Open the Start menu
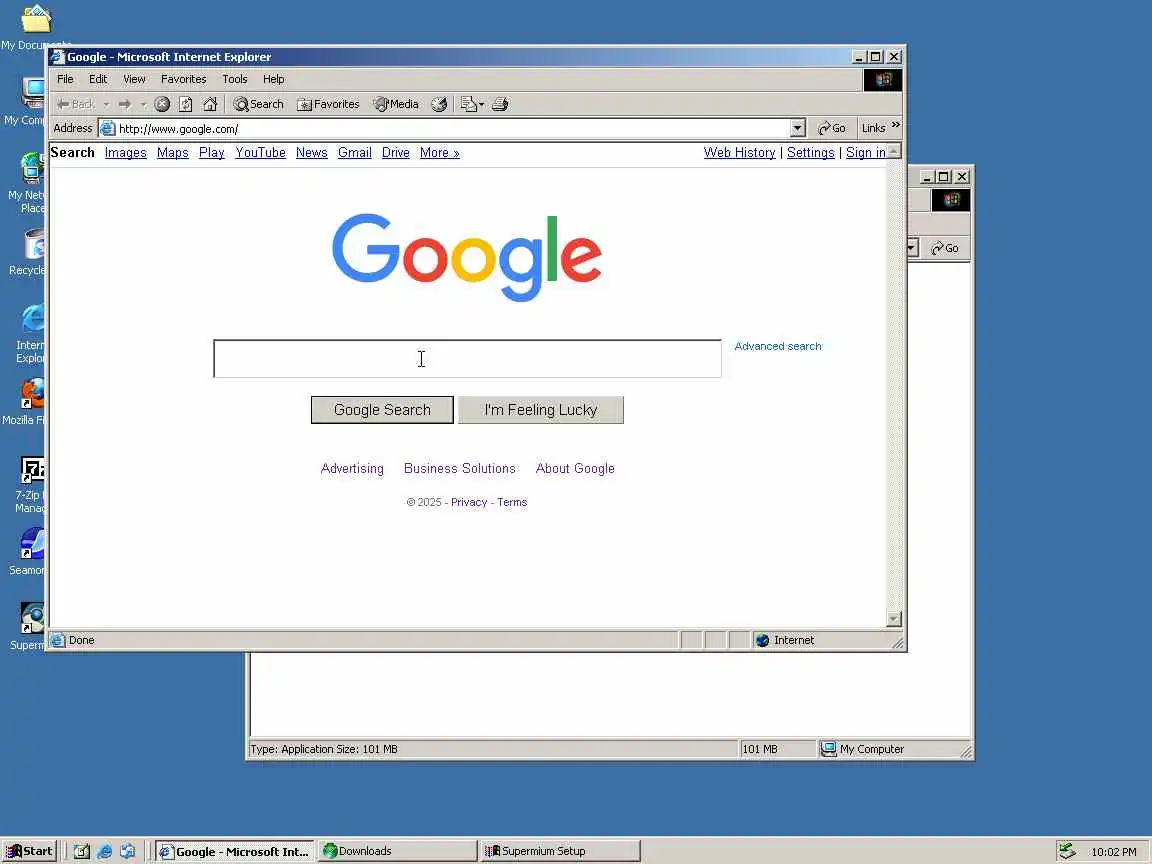This screenshot has width=1152, height=864. (29, 851)
